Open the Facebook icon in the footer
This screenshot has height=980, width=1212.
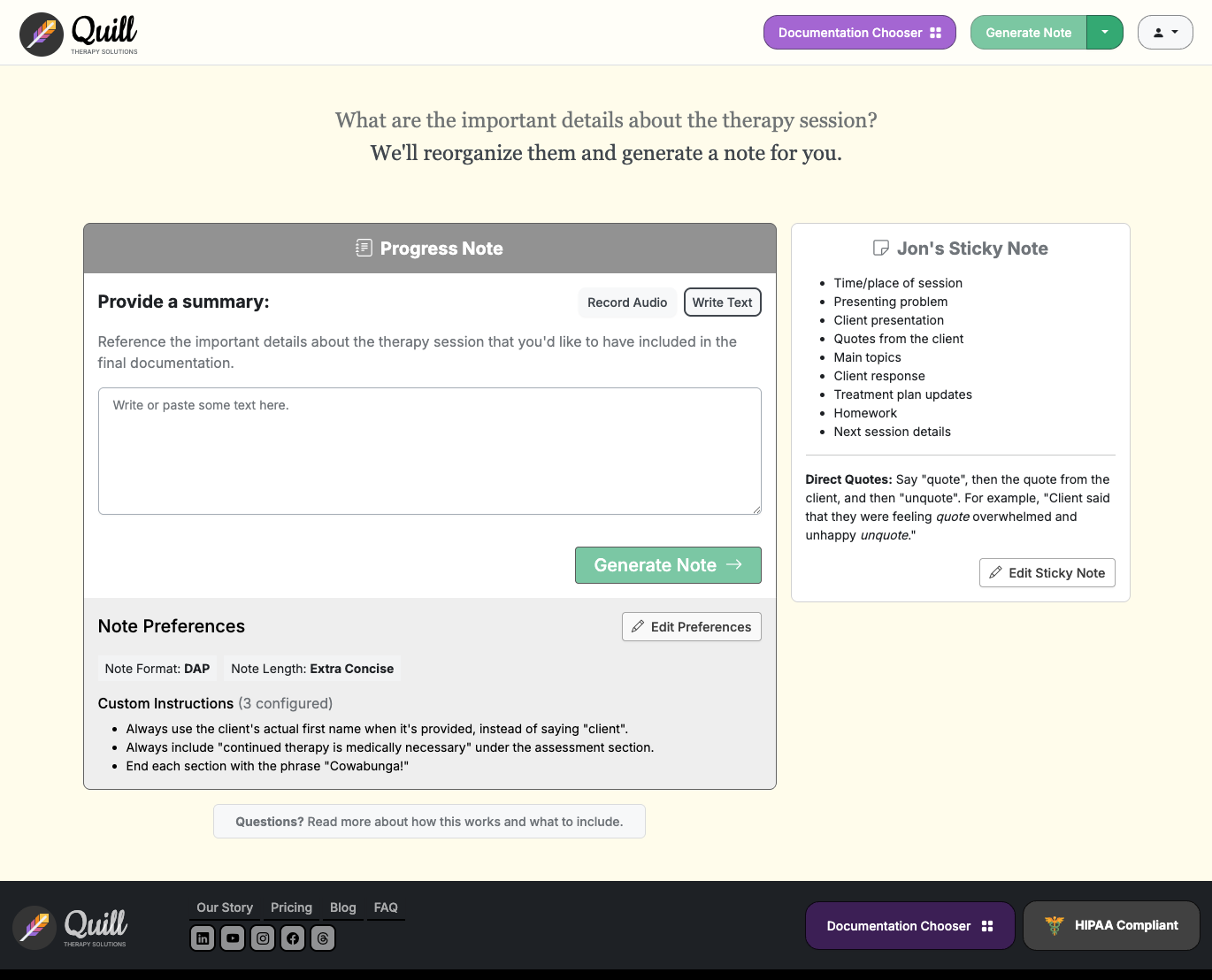293,938
